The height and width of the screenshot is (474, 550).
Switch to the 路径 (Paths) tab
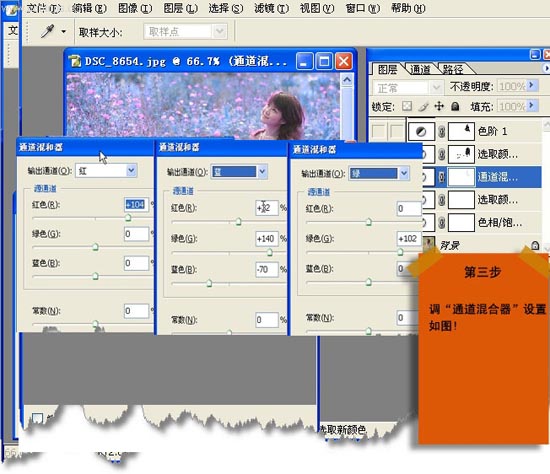pos(452,69)
